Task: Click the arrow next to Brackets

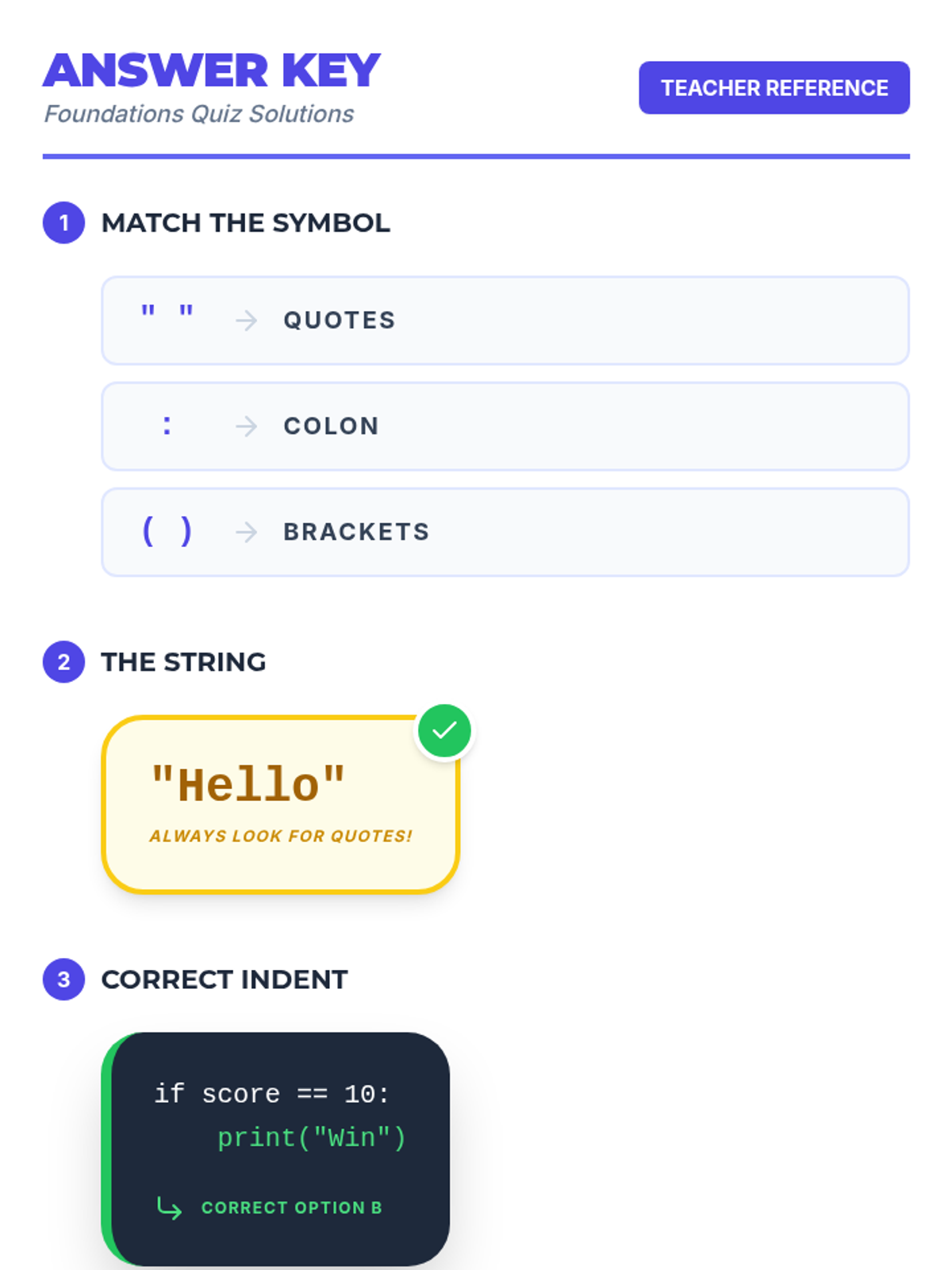Action: 247,532
